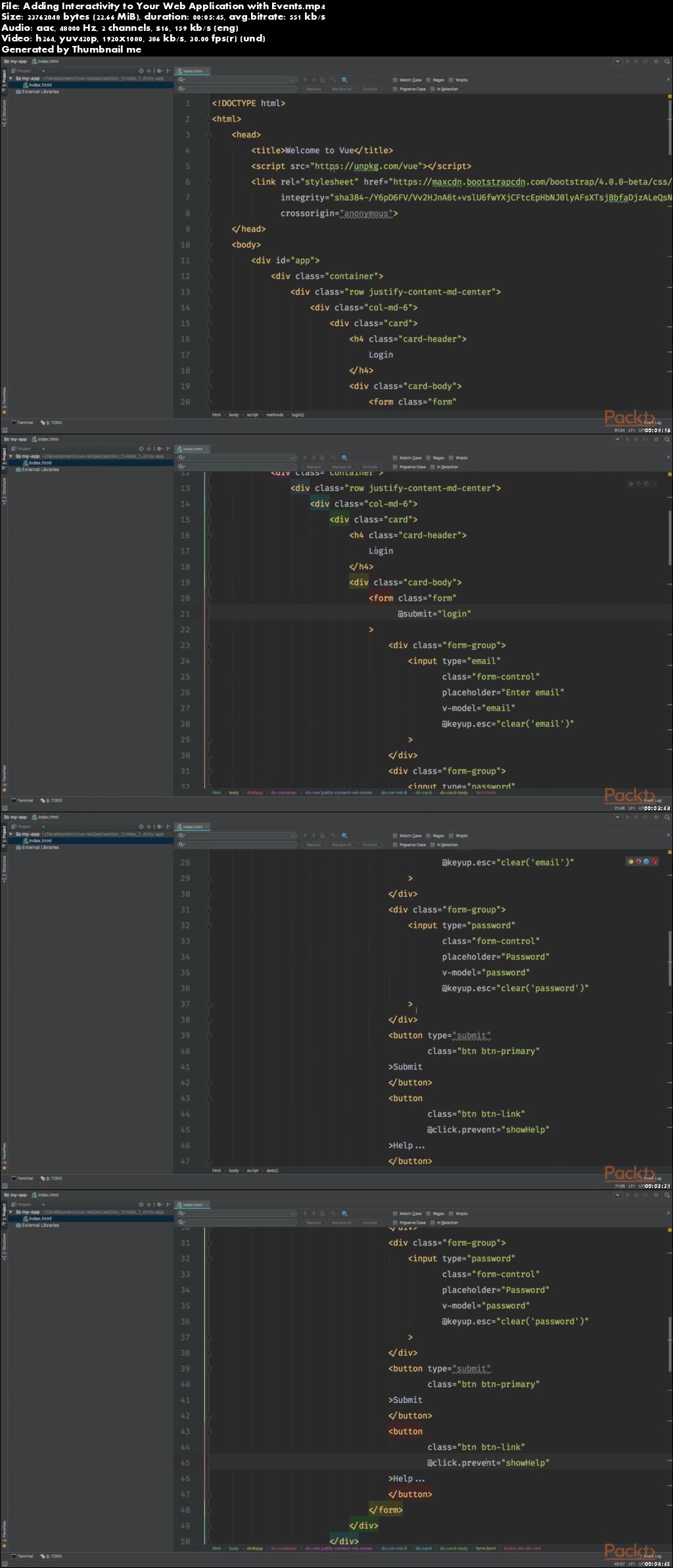Open the TODO tool window in the last frame
The width and height of the screenshot is (673, 1568).
pyautogui.click(x=53, y=1556)
